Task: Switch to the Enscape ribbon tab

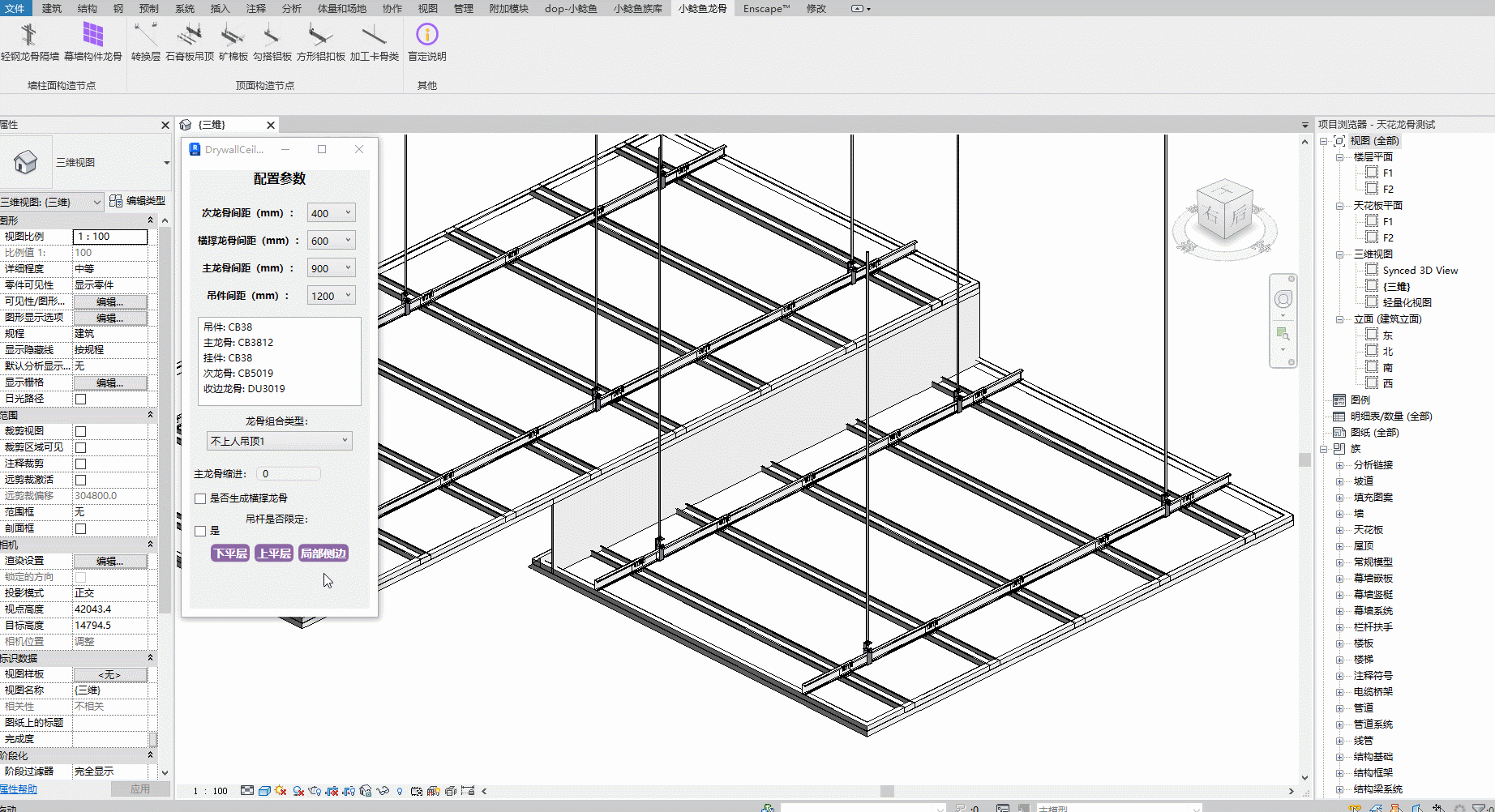Action: pos(765,8)
